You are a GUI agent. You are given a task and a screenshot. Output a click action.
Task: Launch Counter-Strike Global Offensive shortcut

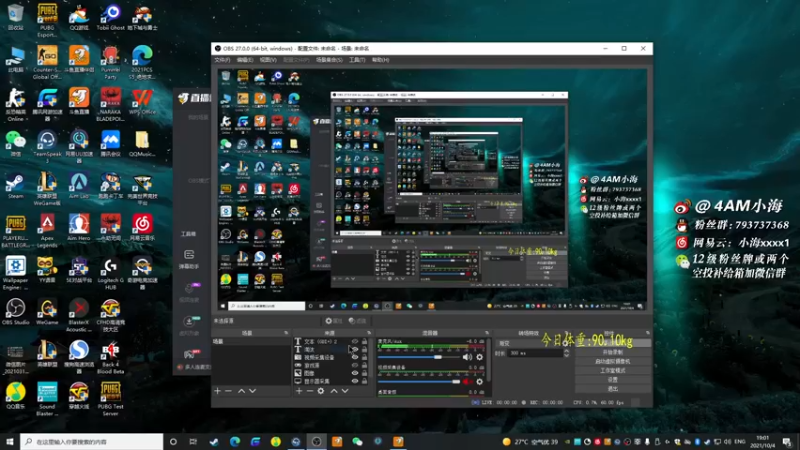point(47,62)
